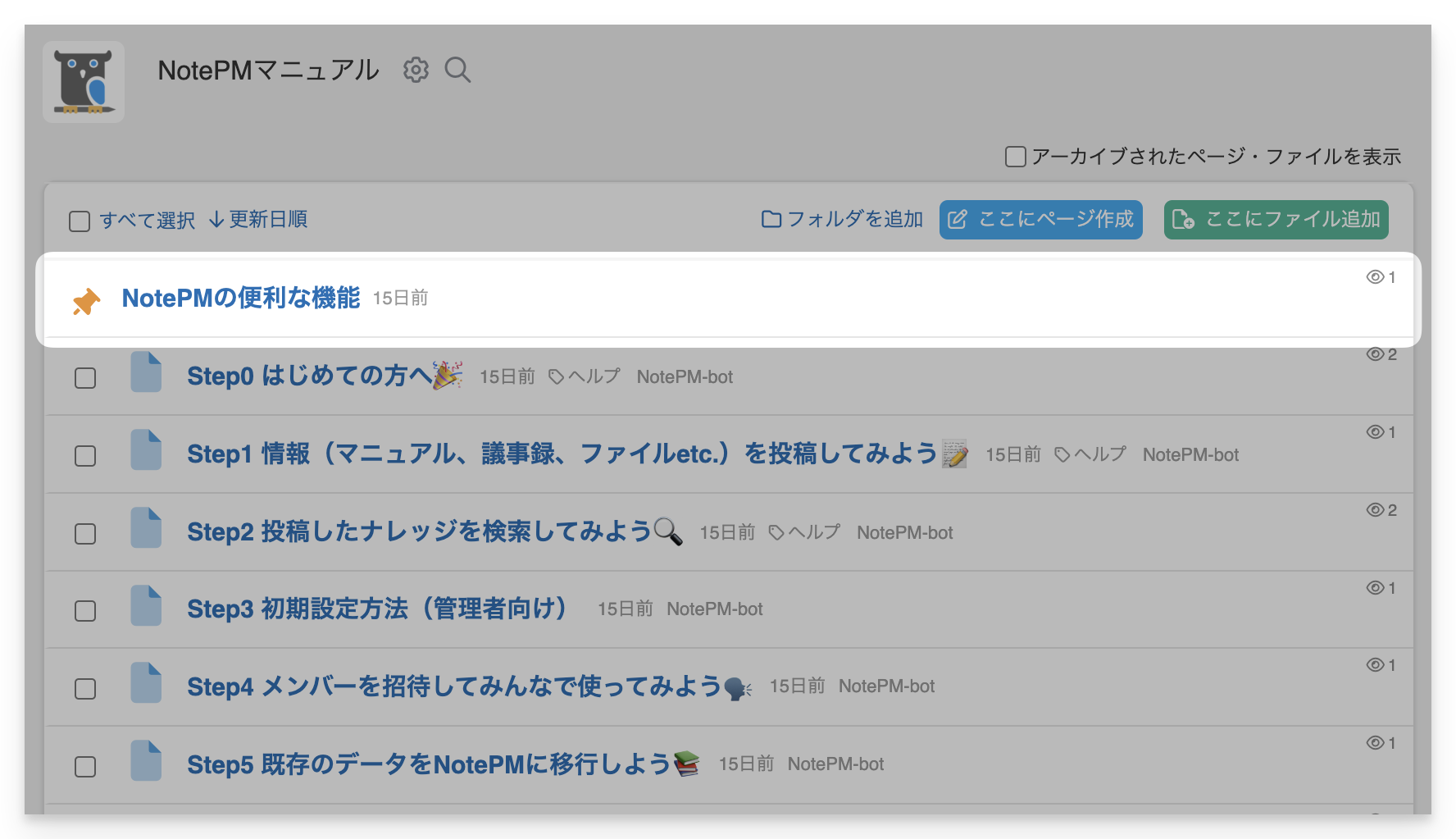Open note settings gear icon
Screen dimensions: 1456x839
click(416, 71)
